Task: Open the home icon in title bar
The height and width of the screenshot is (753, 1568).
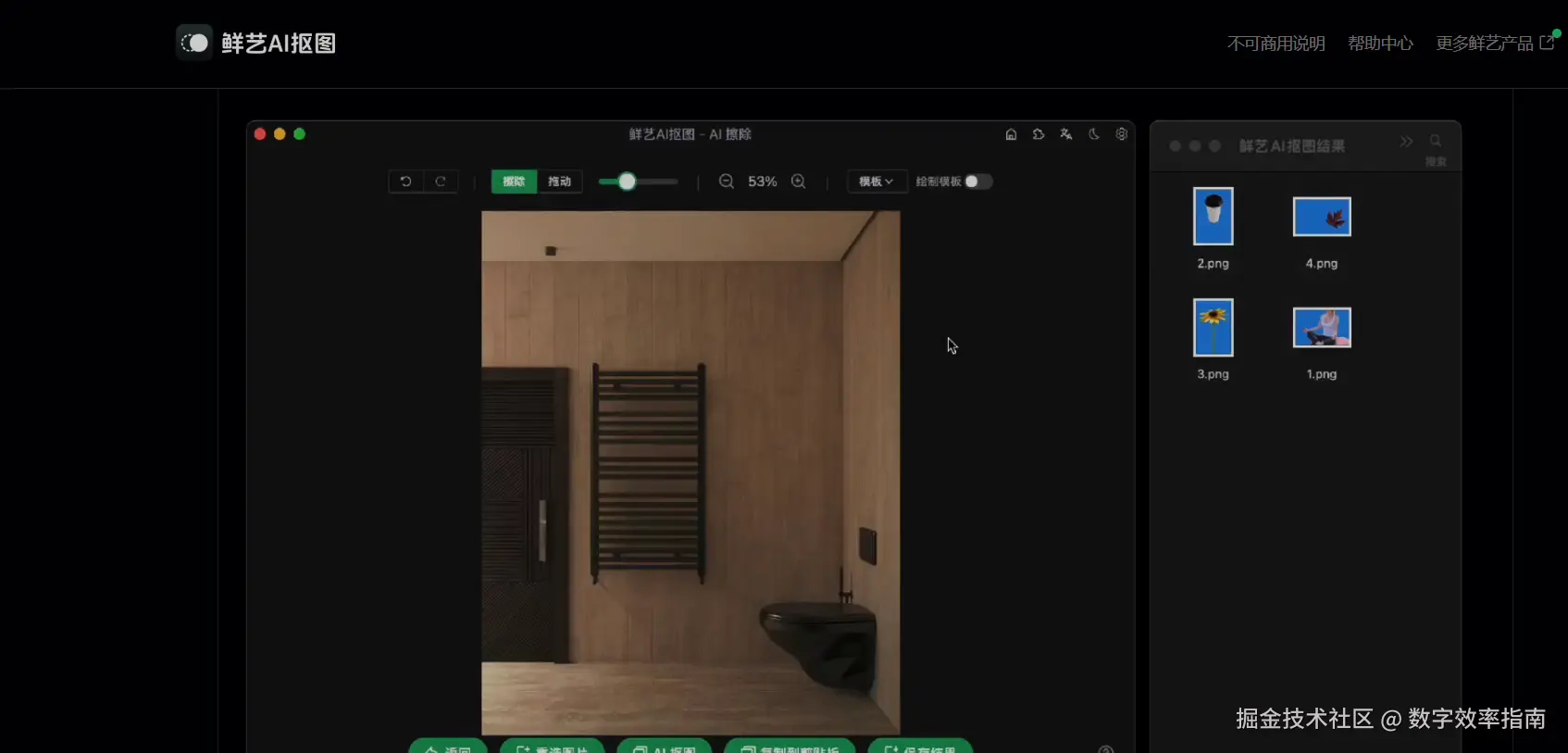Action: 1011,134
